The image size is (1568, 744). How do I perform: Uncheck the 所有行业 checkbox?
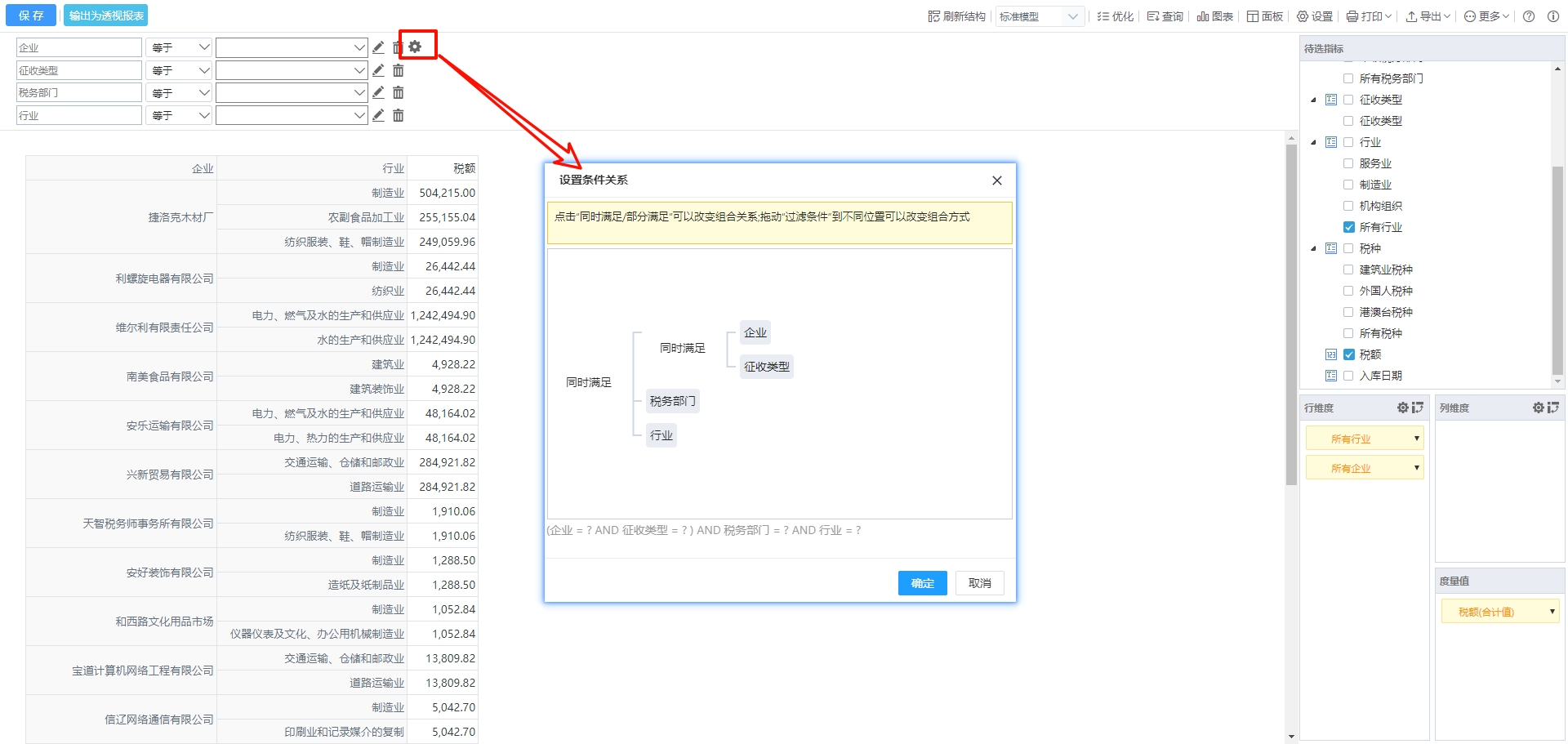tap(1348, 227)
